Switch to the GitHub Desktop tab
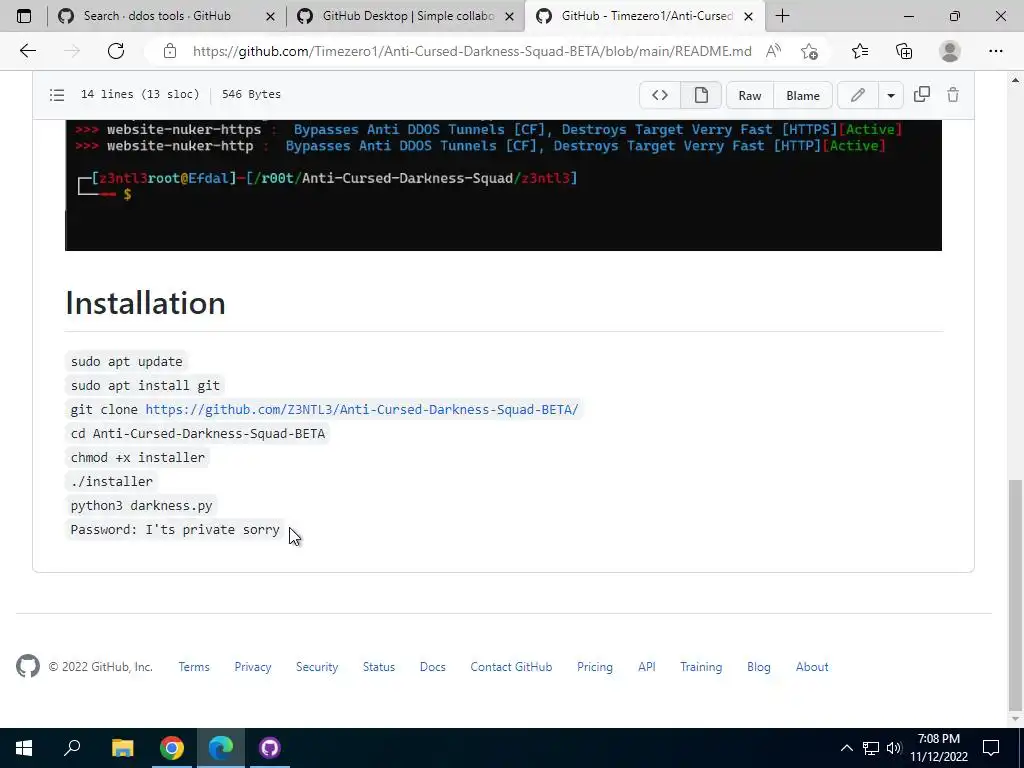Viewport: 1024px width, 768px height. [x=405, y=16]
